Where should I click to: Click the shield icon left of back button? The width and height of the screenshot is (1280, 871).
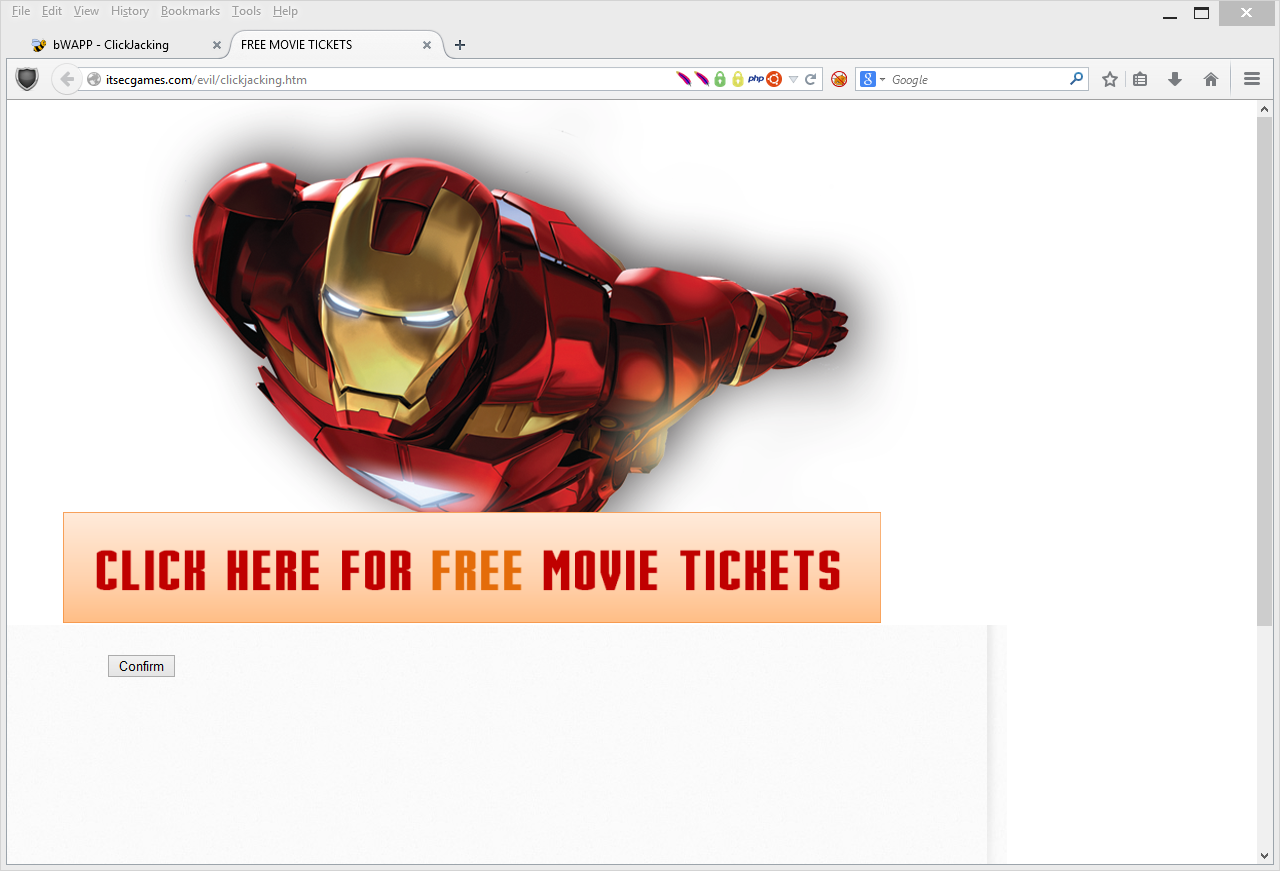pyautogui.click(x=27, y=79)
